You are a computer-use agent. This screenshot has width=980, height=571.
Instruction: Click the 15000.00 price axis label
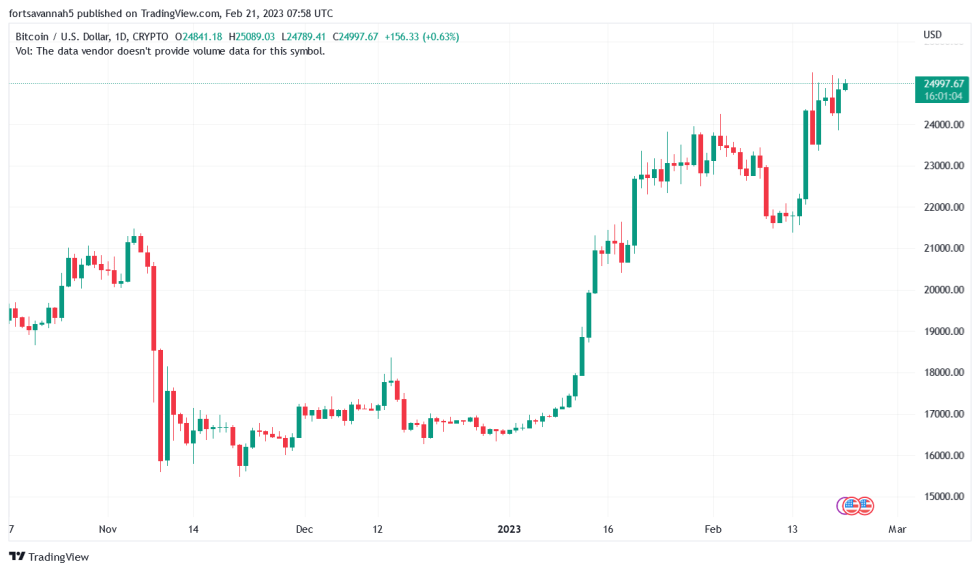tap(944, 497)
